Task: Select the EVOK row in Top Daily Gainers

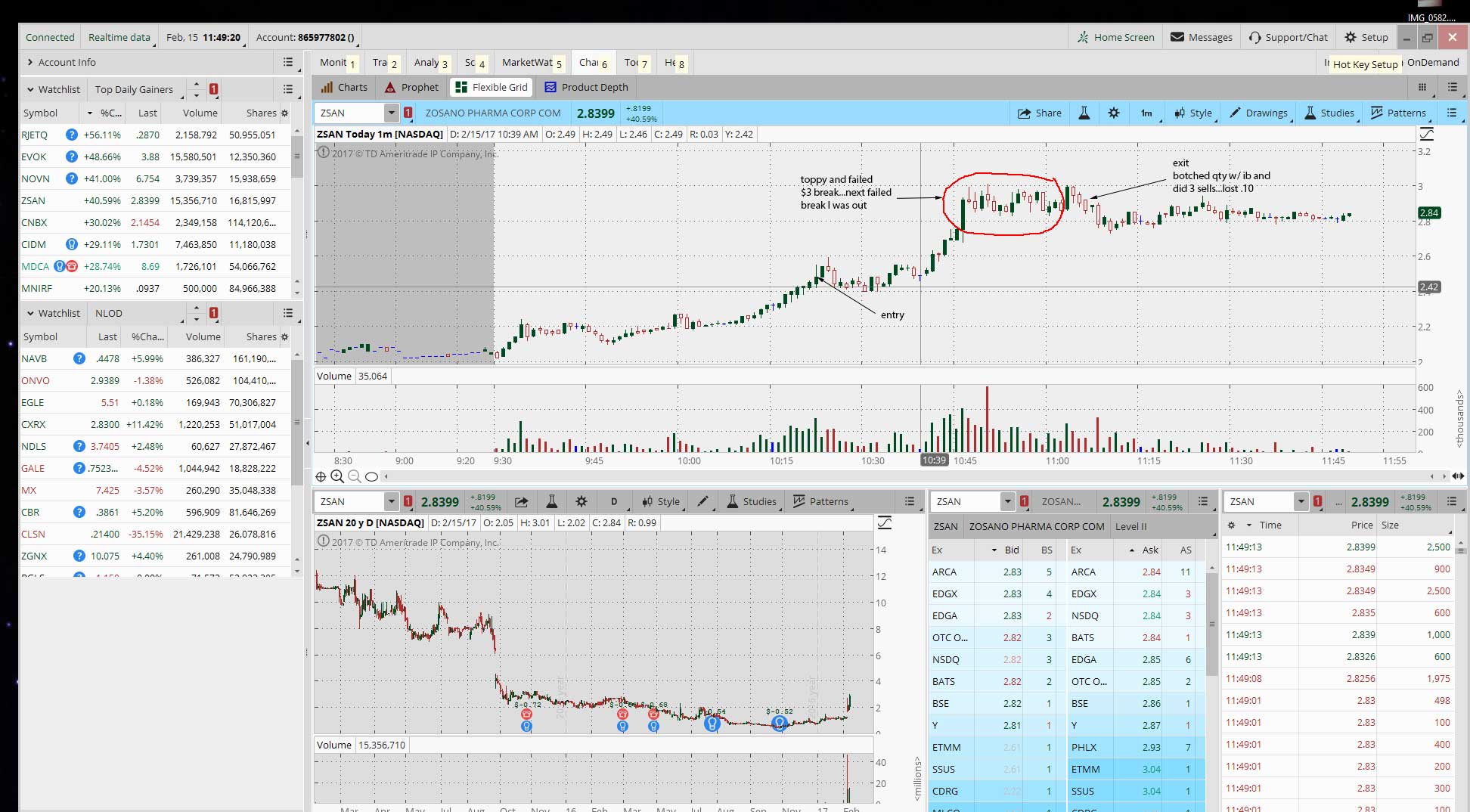Action: [x=35, y=157]
